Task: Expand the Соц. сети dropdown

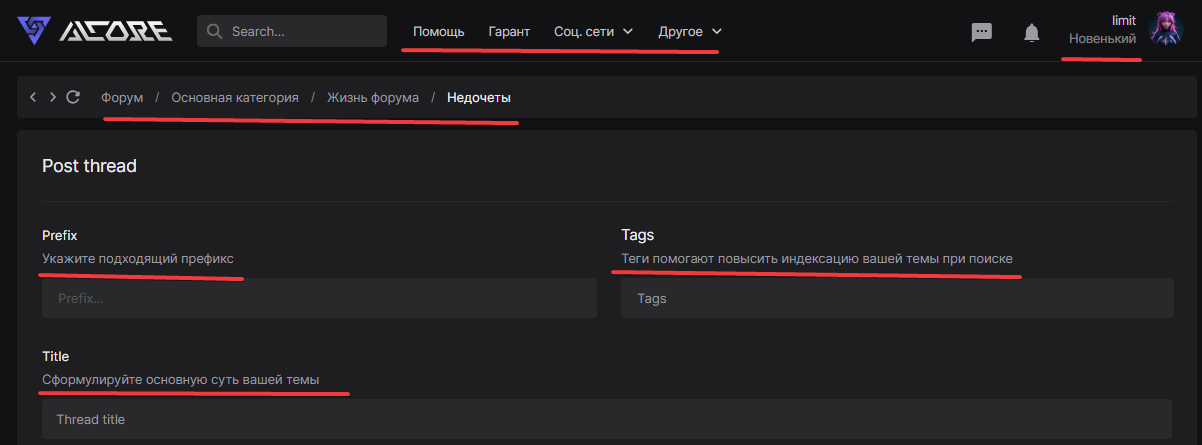Action: click(593, 31)
